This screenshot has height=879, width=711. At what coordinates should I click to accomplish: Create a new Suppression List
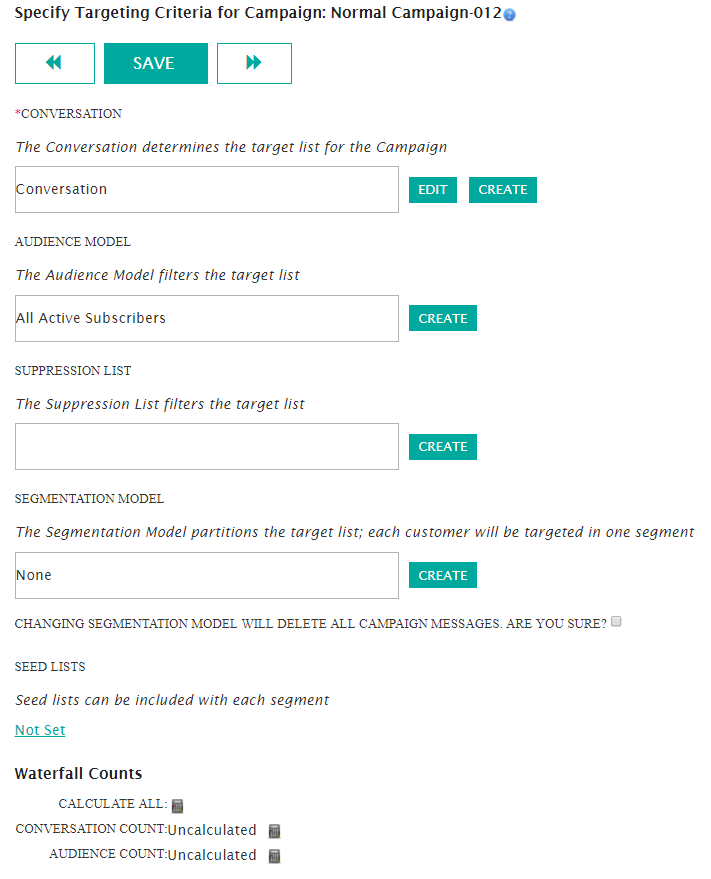pyautogui.click(x=443, y=447)
